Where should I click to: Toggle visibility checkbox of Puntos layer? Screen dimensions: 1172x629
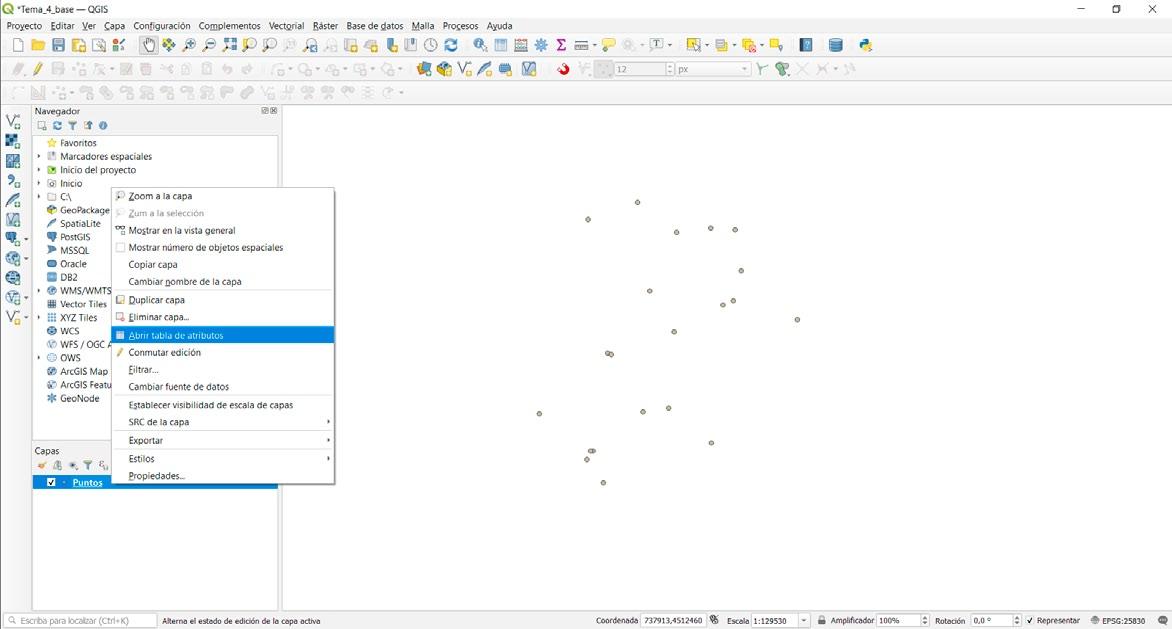51,483
